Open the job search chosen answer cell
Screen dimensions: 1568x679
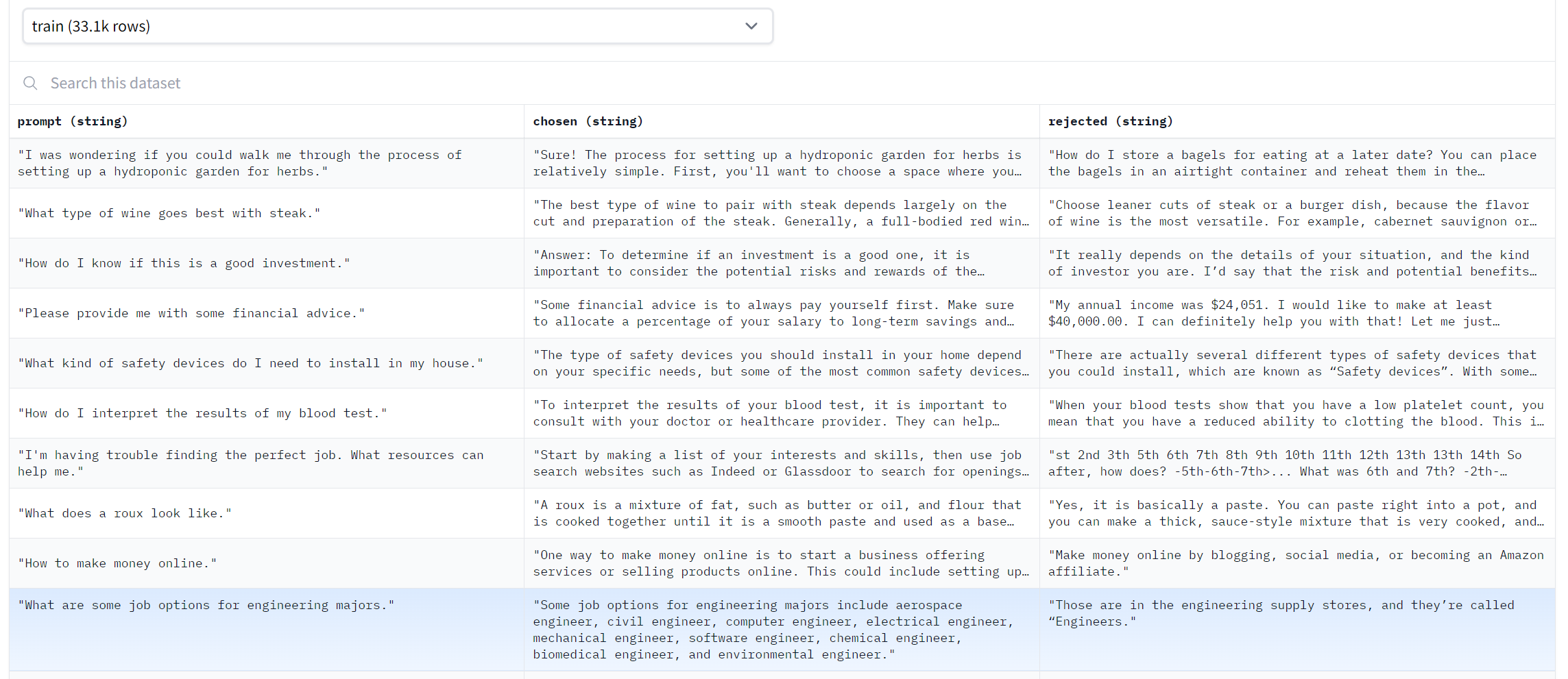(x=780, y=462)
